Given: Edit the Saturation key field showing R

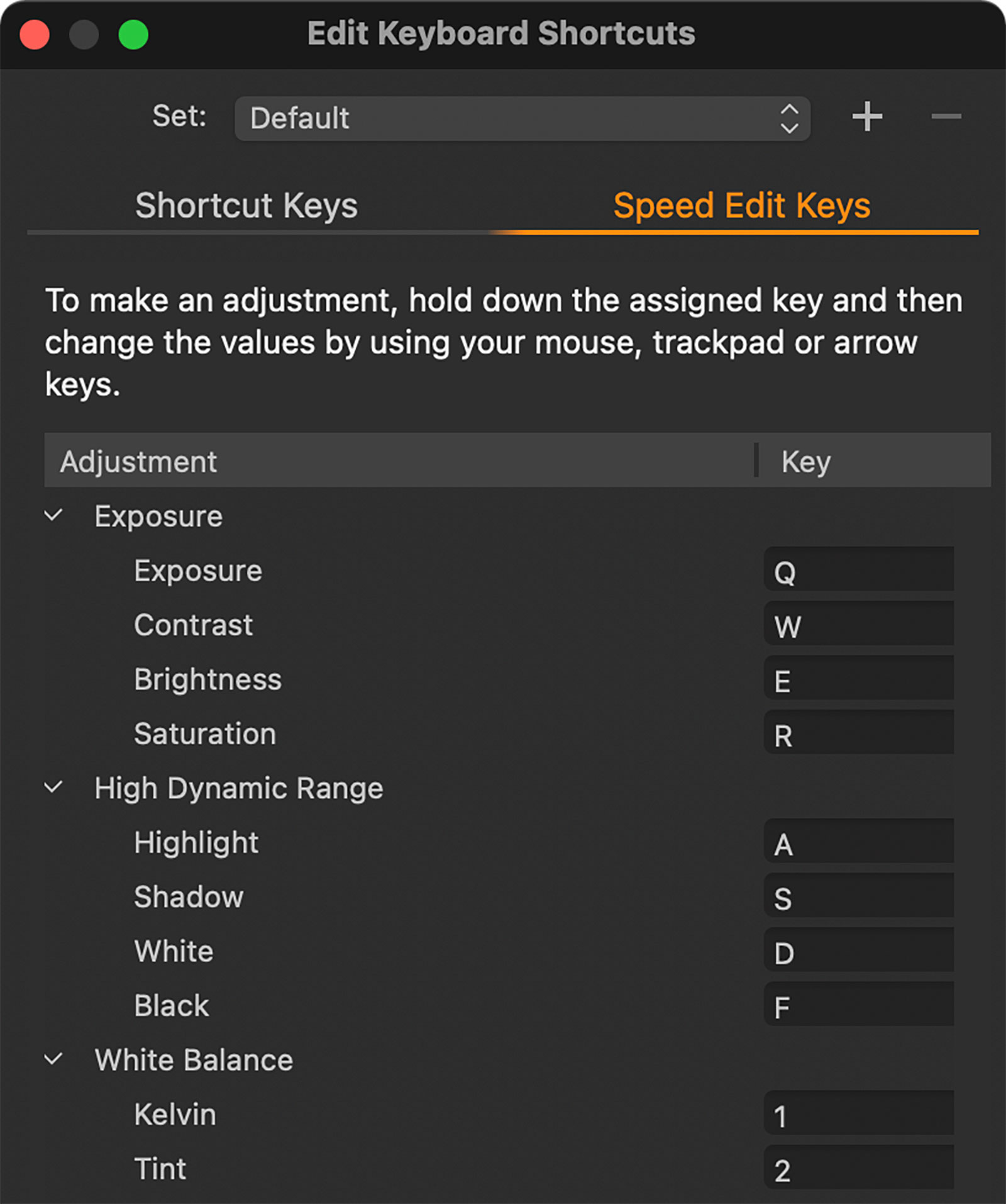Looking at the screenshot, I should coord(858,733).
